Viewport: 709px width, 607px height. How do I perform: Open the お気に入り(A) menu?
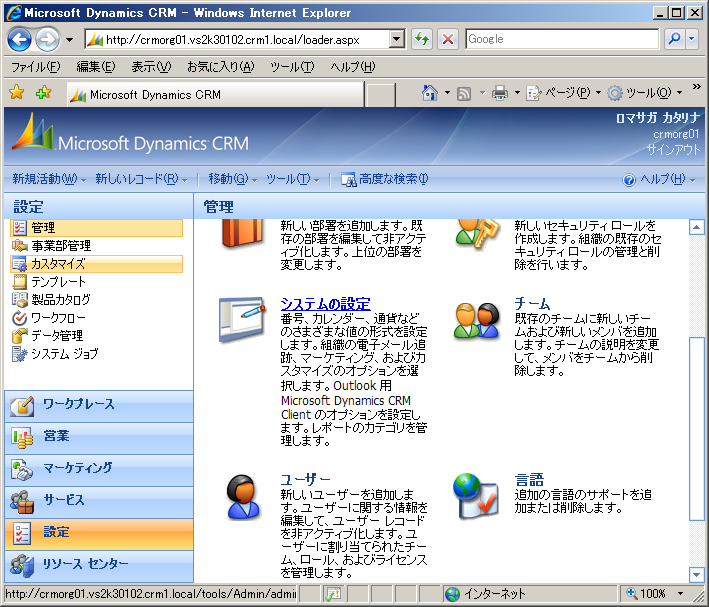click(x=221, y=67)
